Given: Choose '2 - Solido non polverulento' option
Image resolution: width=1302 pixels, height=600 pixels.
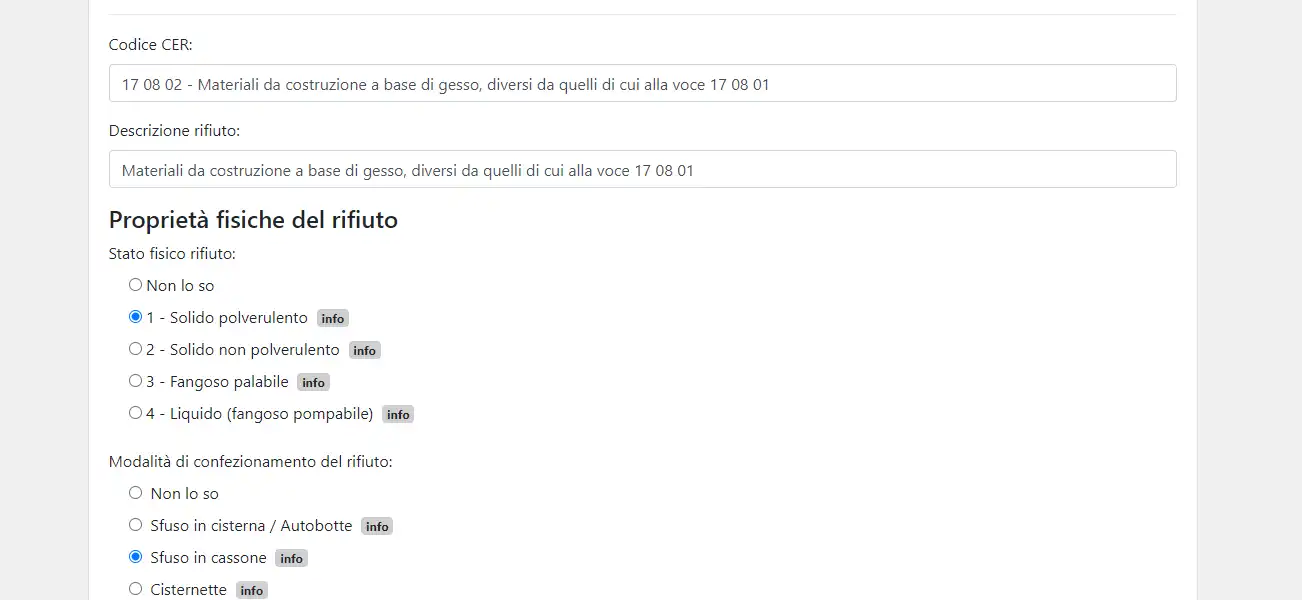Looking at the screenshot, I should click(x=136, y=349).
